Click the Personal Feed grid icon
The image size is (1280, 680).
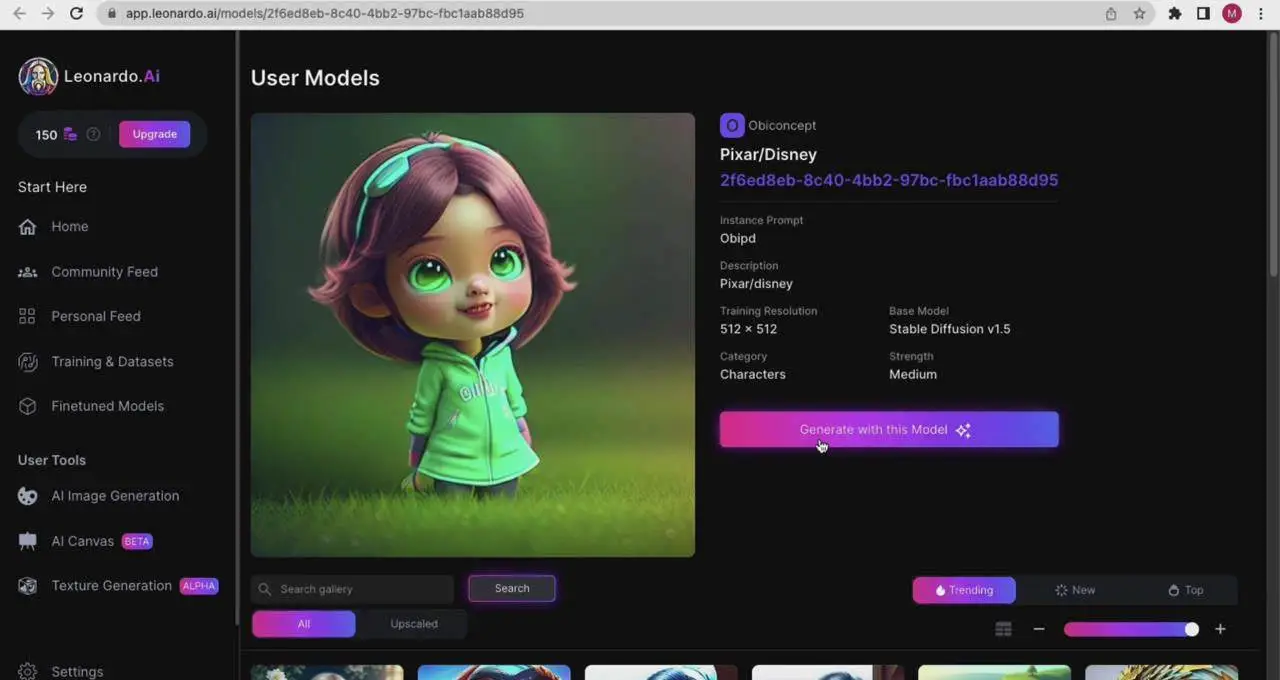click(28, 316)
